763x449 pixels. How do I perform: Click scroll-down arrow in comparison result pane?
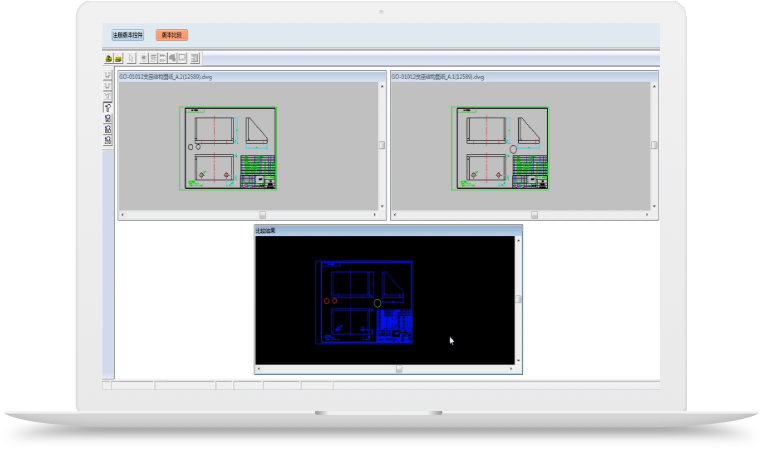point(518,360)
